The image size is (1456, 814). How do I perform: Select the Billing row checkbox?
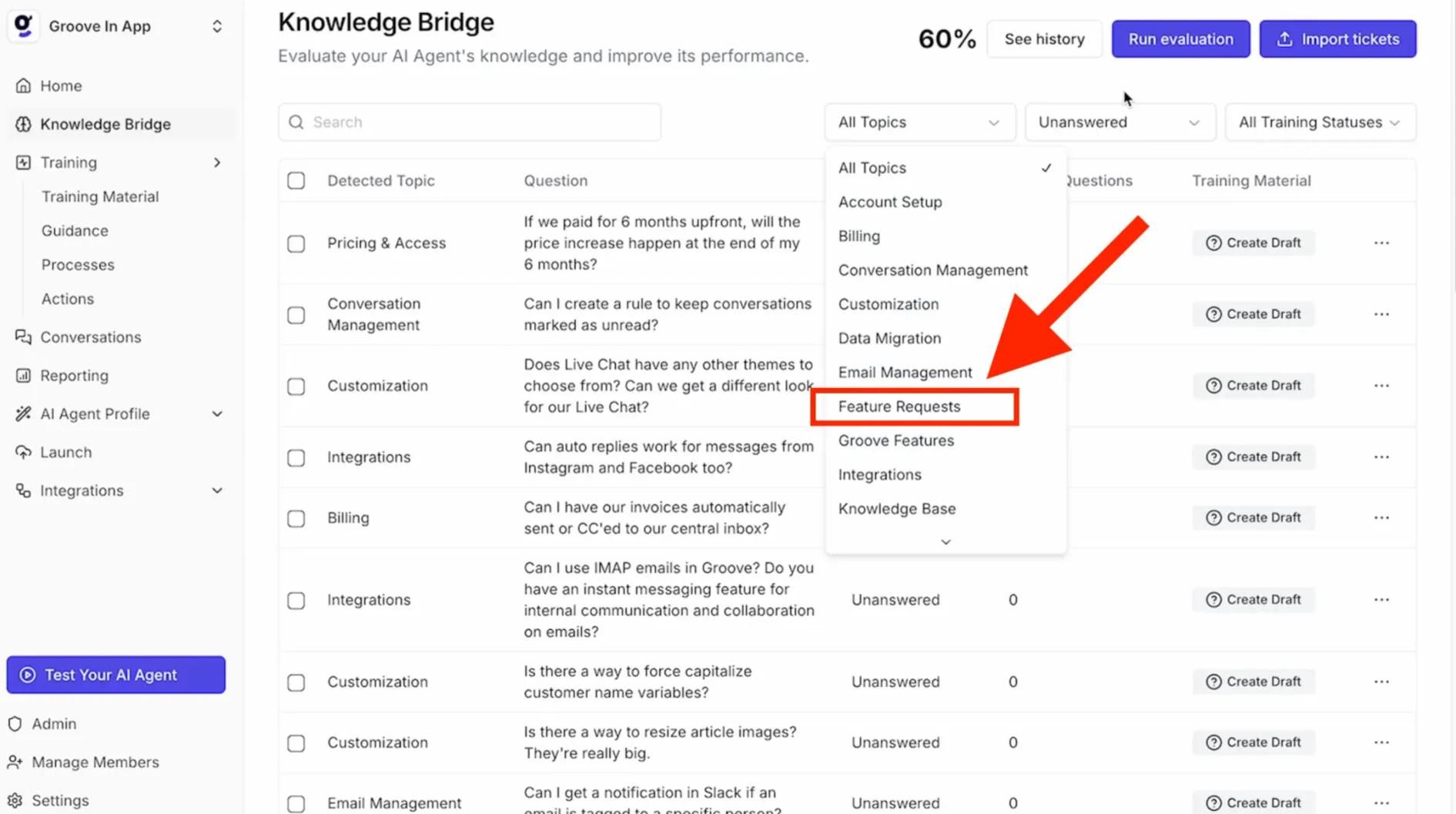[x=296, y=518]
